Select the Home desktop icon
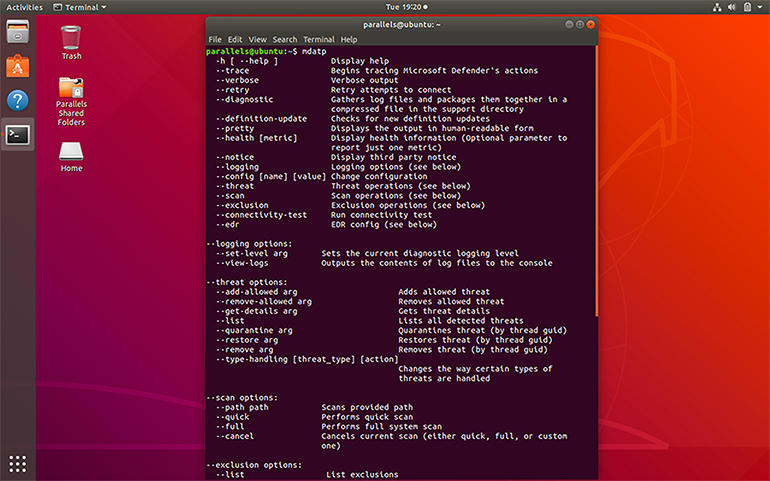 coord(71,154)
